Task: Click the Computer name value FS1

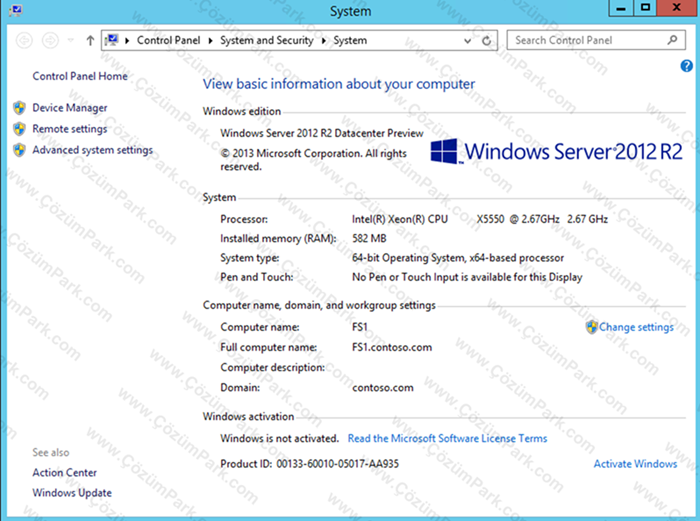Action: pyautogui.click(x=359, y=327)
